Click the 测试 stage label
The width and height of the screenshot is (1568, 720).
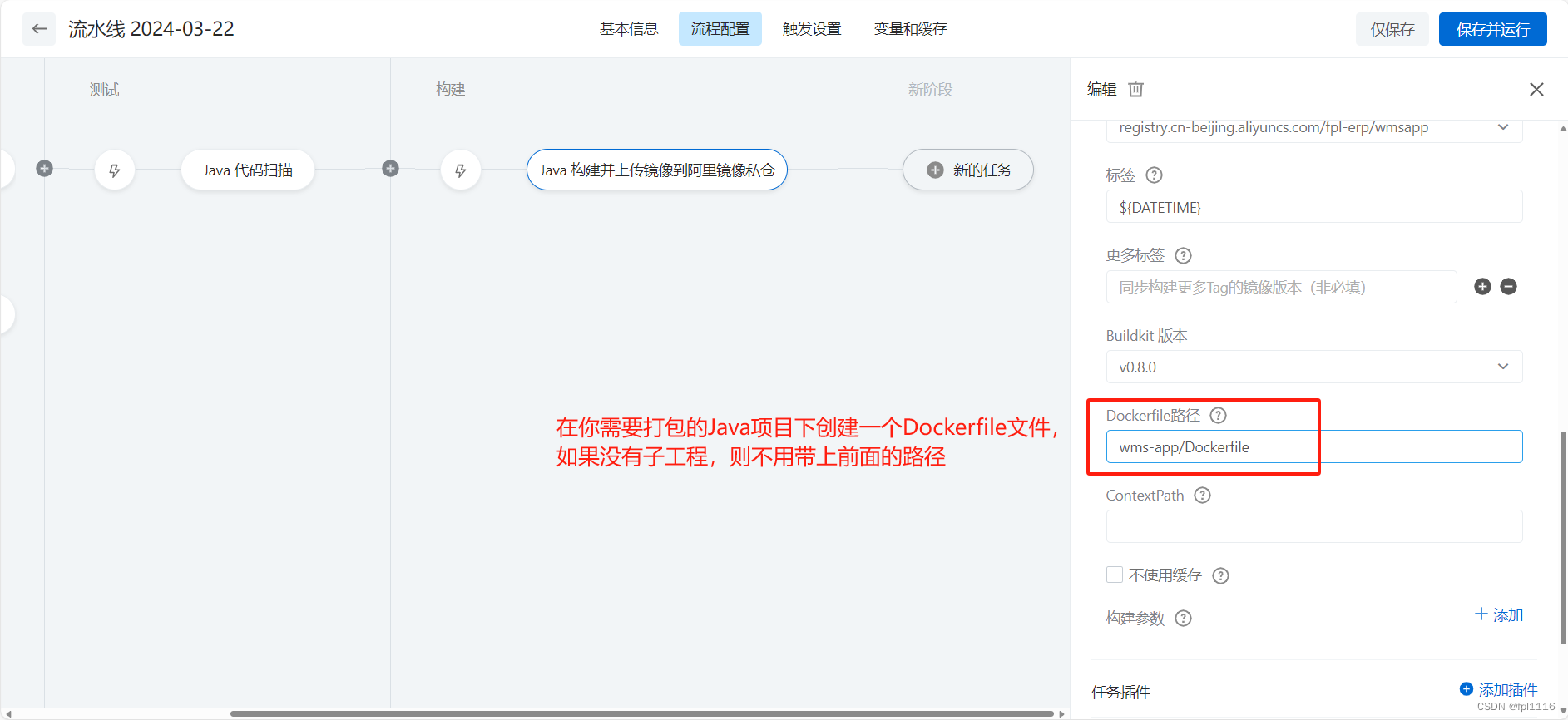coord(105,90)
